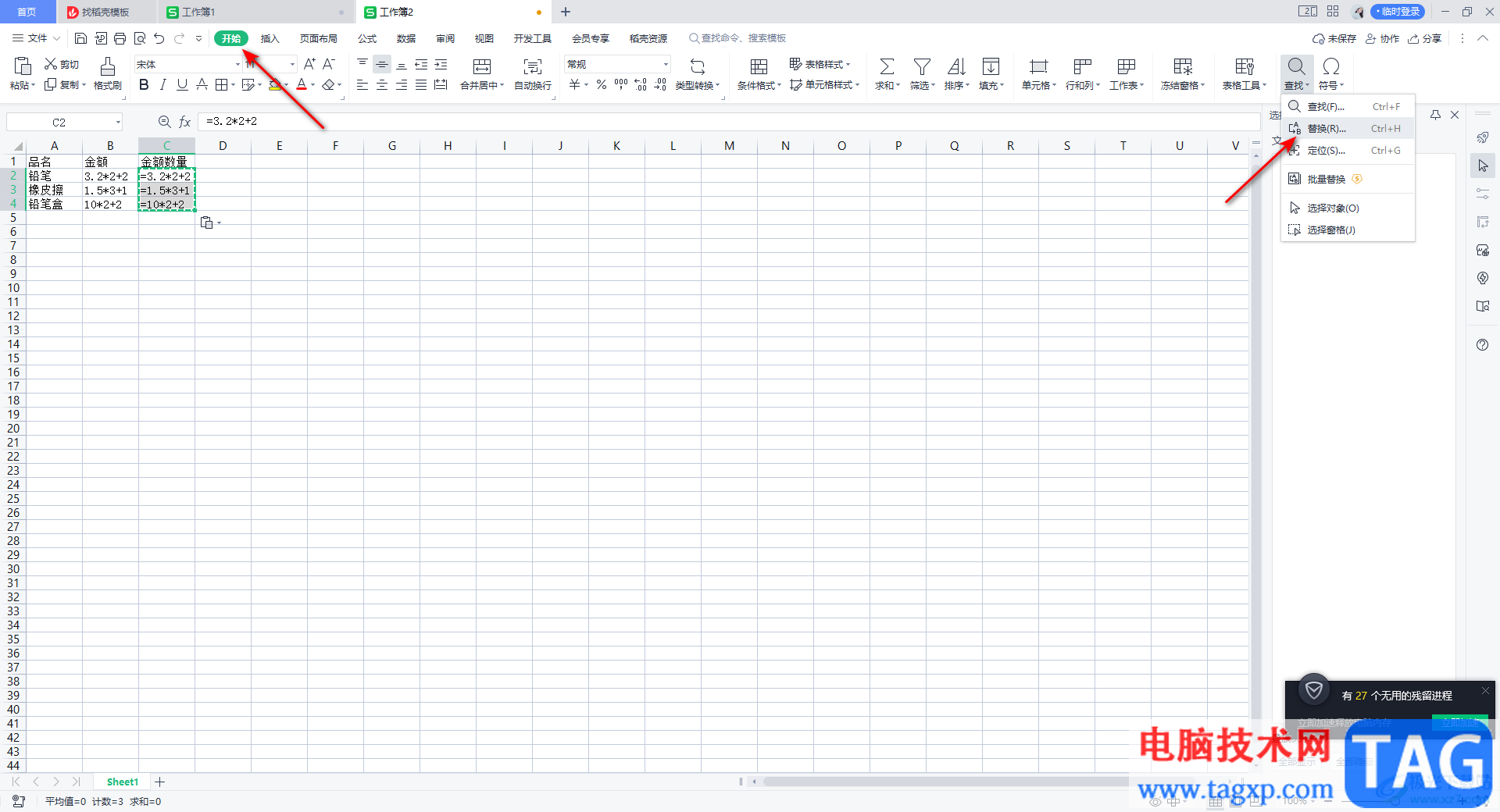
Task: Click the 未保存 unsaved status button
Action: [1334, 39]
